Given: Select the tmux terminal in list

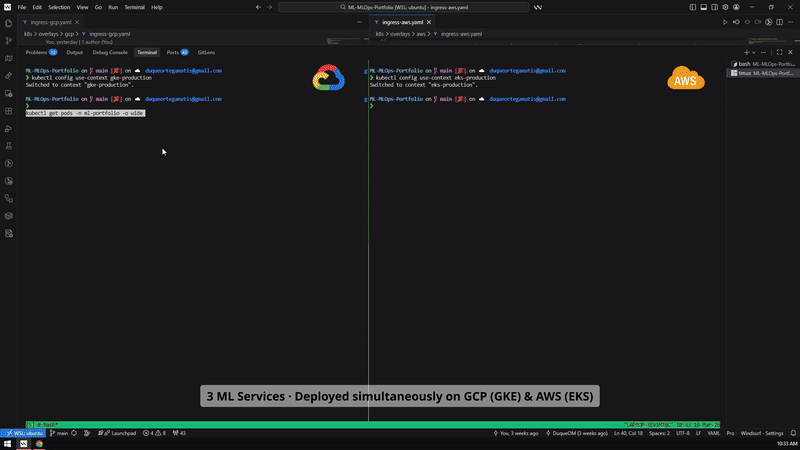Looking at the screenshot, I should tap(763, 73).
